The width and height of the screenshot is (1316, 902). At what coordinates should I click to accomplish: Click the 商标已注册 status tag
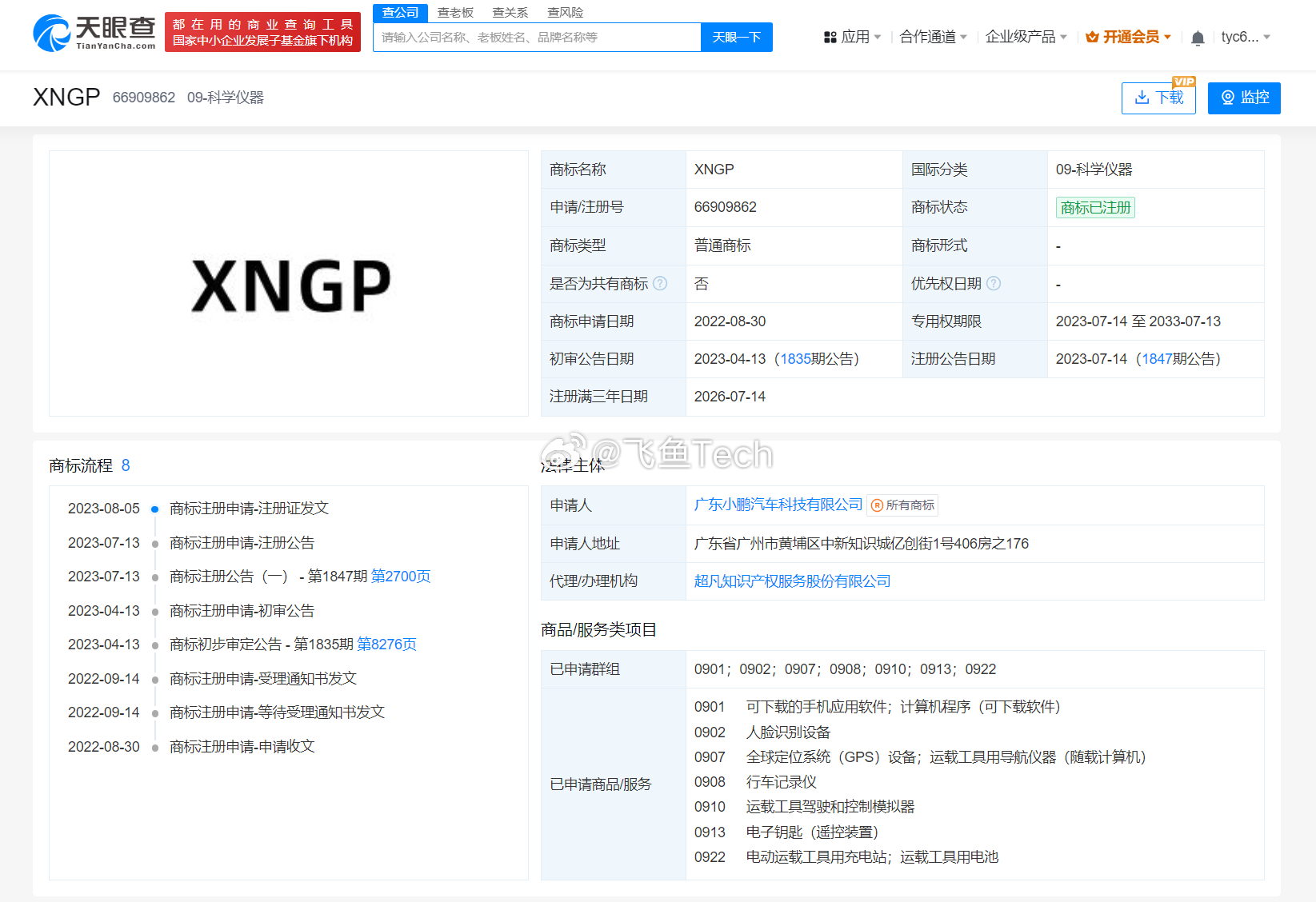tap(1095, 208)
